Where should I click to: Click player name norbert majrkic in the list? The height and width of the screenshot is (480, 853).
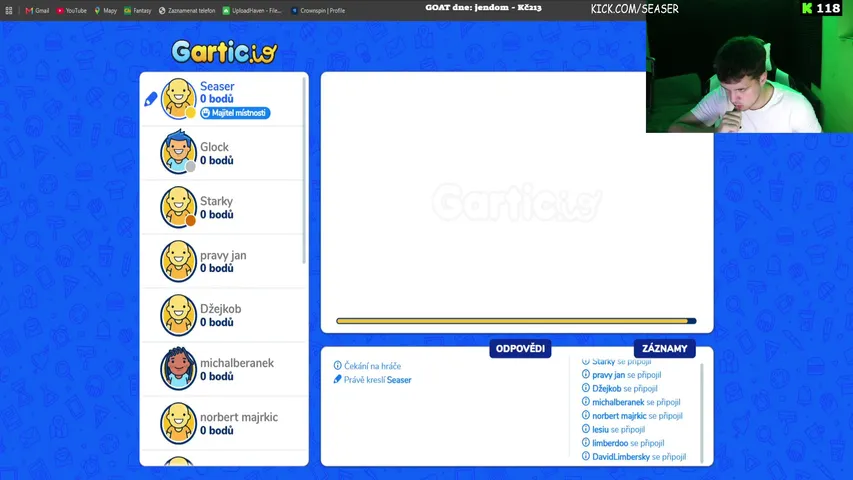(x=239, y=417)
